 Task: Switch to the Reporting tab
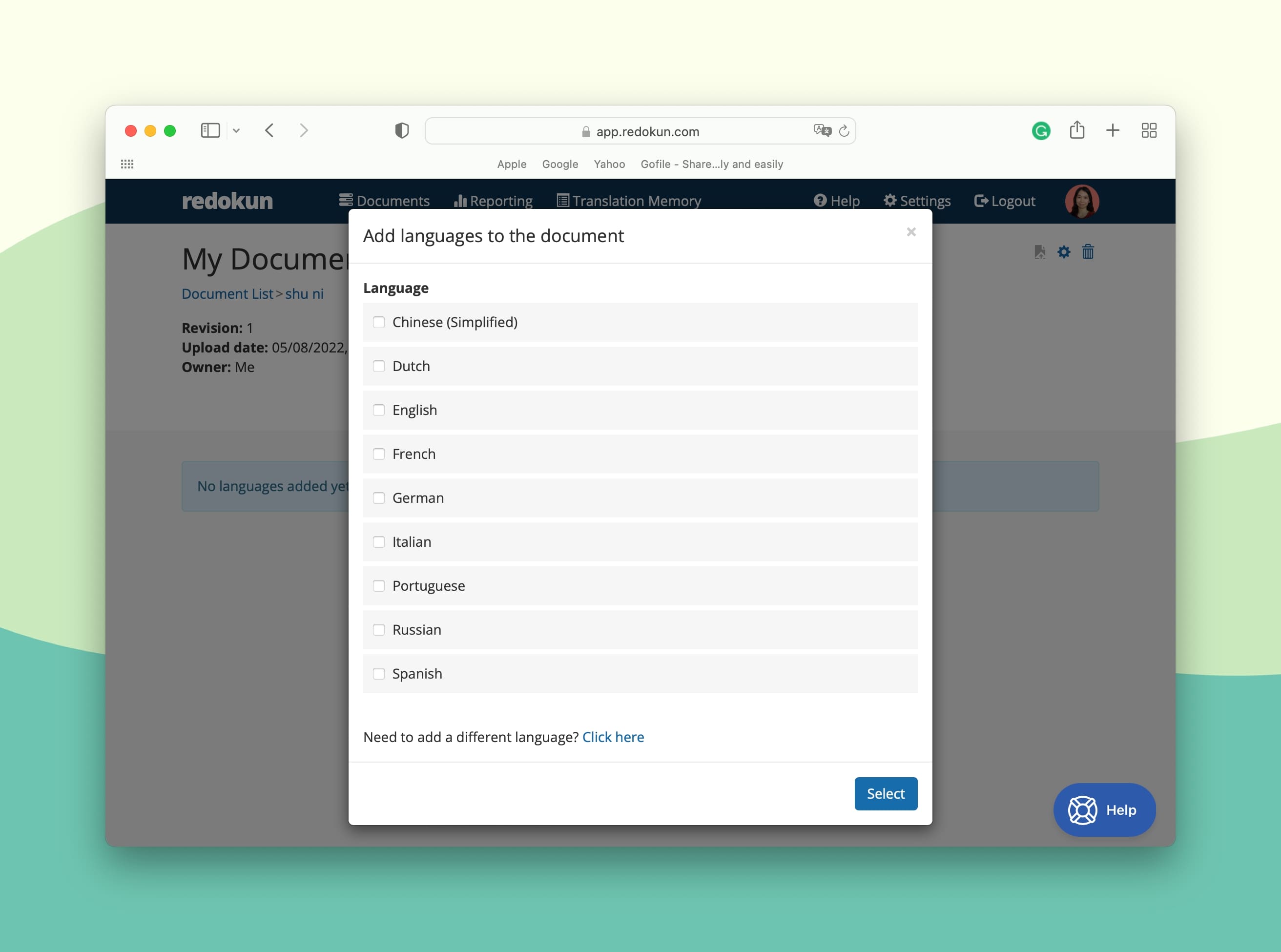click(492, 201)
